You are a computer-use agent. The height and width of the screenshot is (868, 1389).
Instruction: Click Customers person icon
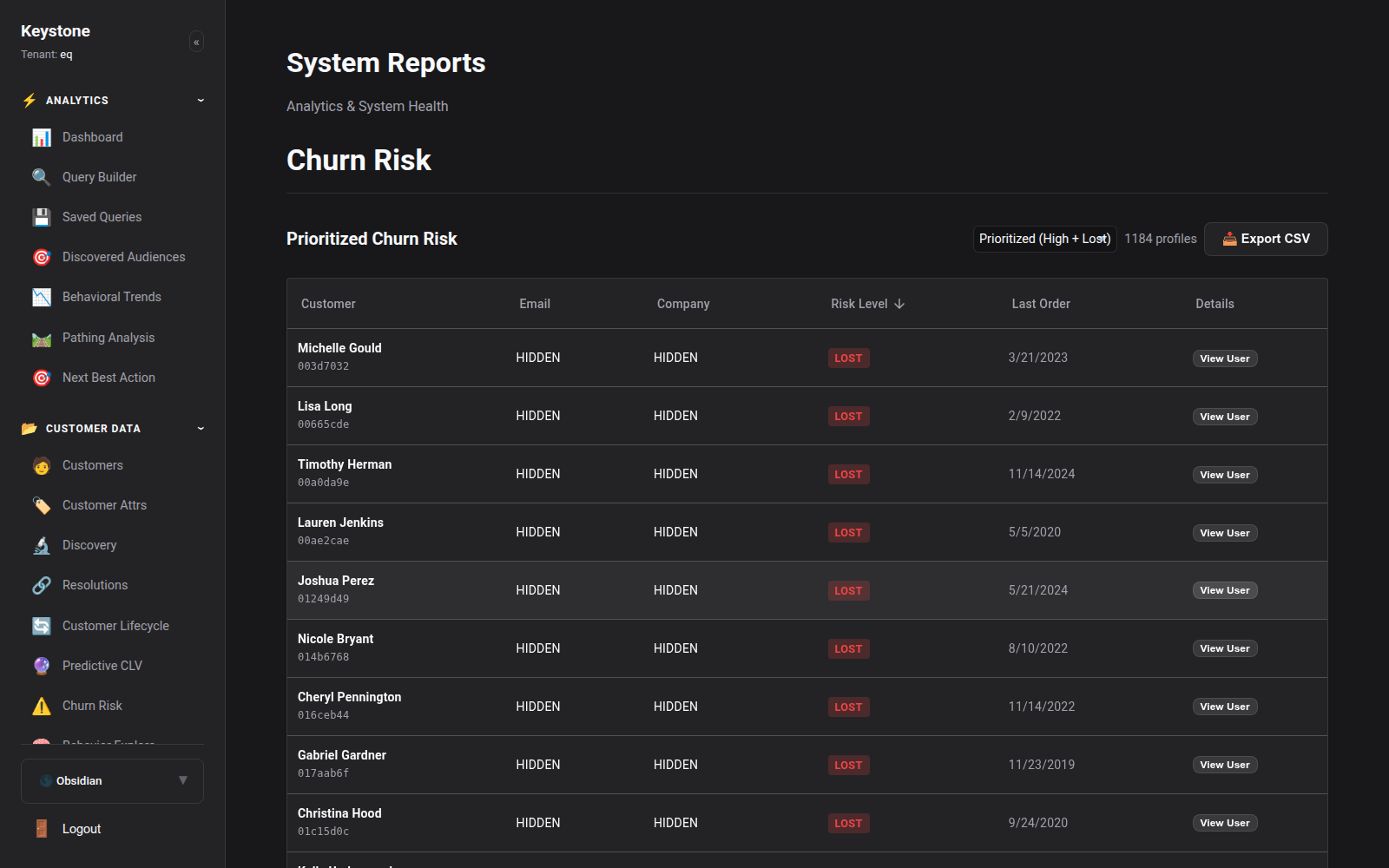point(42,465)
